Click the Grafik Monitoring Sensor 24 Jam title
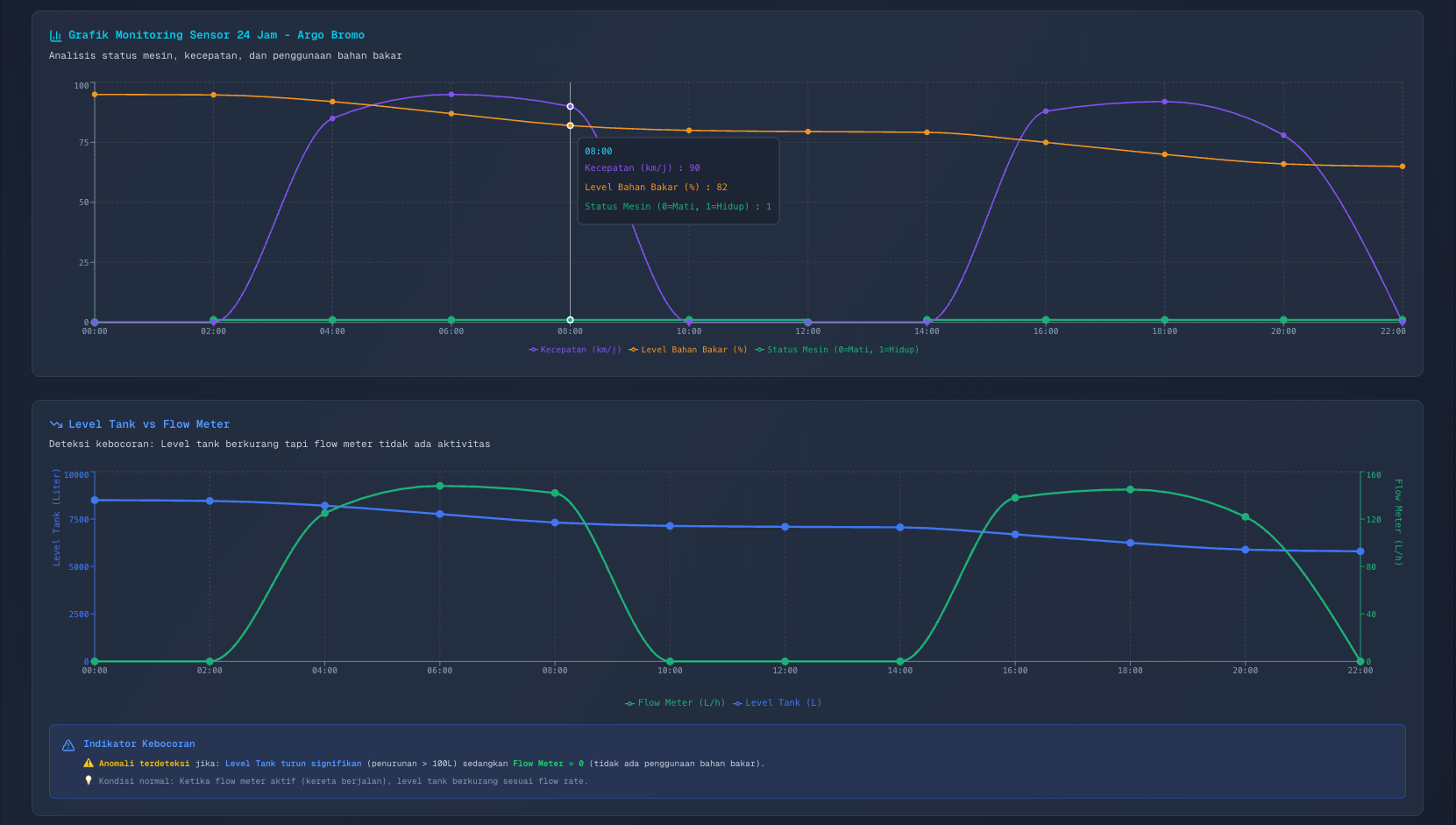This screenshot has height=825, width=1456. pos(217,35)
